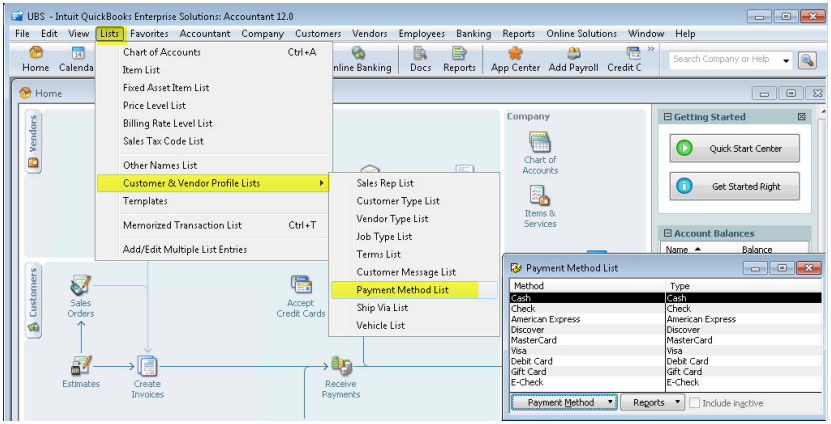The width and height of the screenshot is (831, 424).
Task: Collapse the Getting Started panel section
Action: [668, 117]
